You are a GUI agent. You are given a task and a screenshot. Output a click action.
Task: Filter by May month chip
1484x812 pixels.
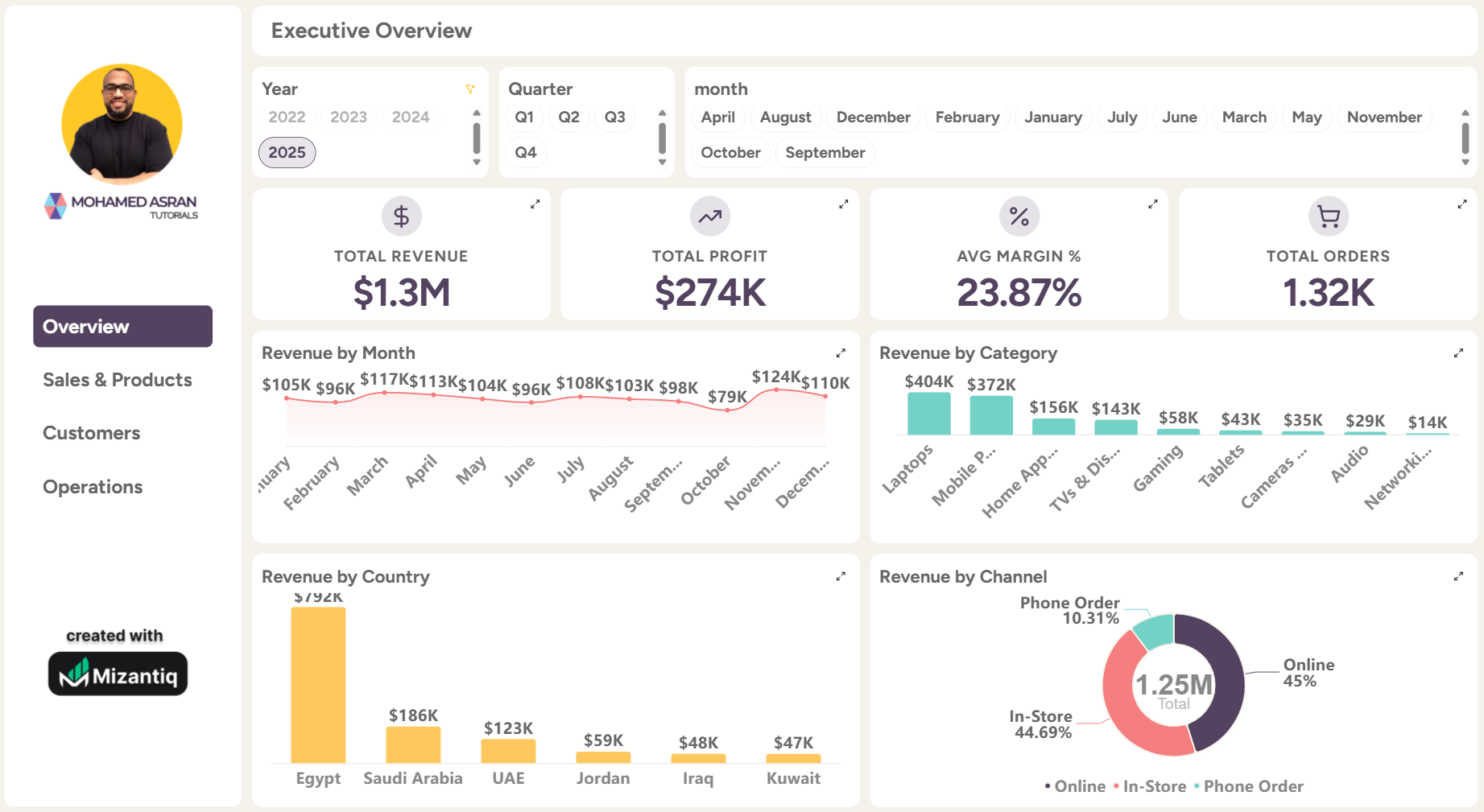coord(1307,117)
